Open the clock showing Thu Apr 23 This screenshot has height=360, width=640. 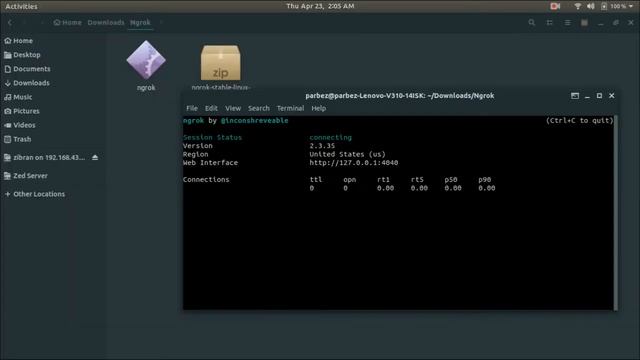click(x=320, y=6)
